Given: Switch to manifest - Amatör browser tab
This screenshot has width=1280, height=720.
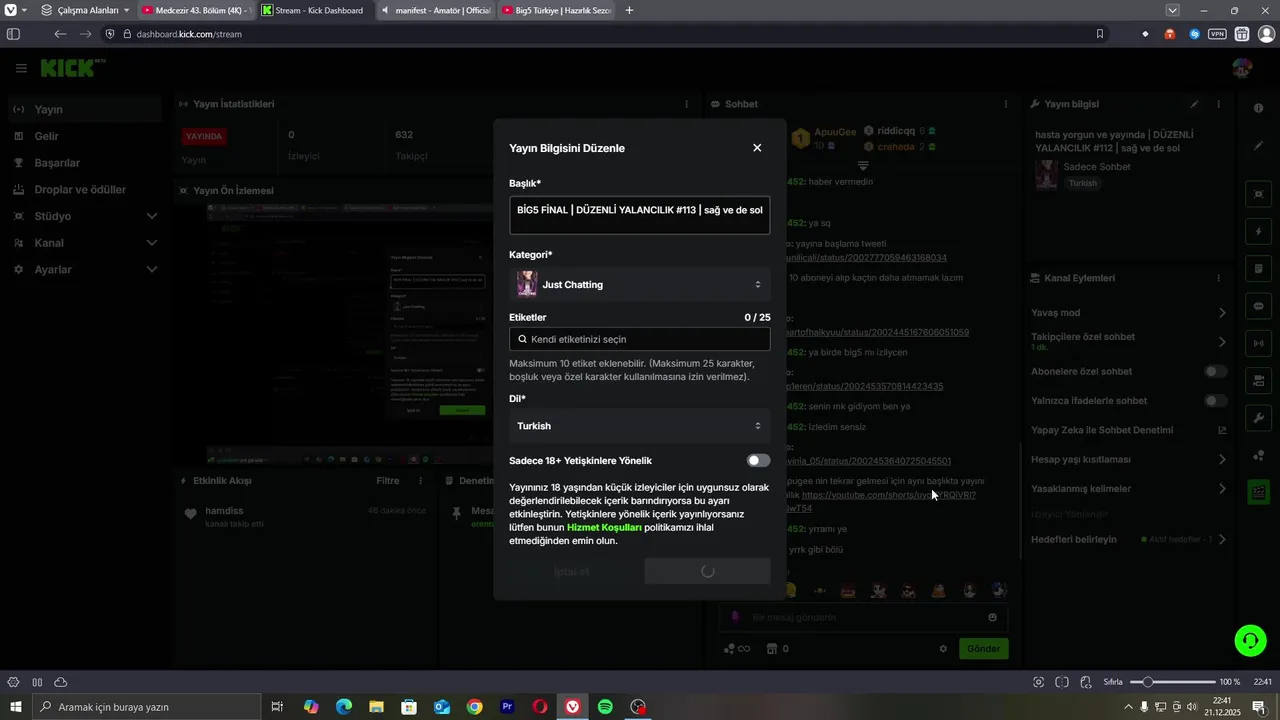Looking at the screenshot, I should (x=436, y=10).
